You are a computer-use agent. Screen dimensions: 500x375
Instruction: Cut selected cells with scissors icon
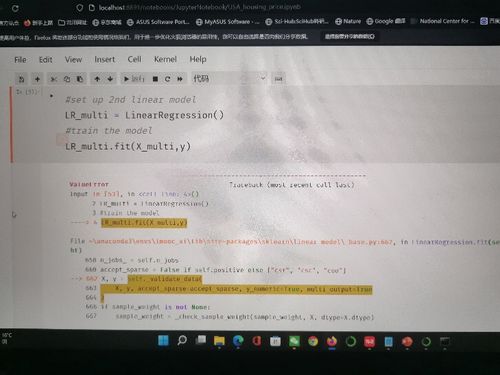pyautogui.click(x=53, y=79)
